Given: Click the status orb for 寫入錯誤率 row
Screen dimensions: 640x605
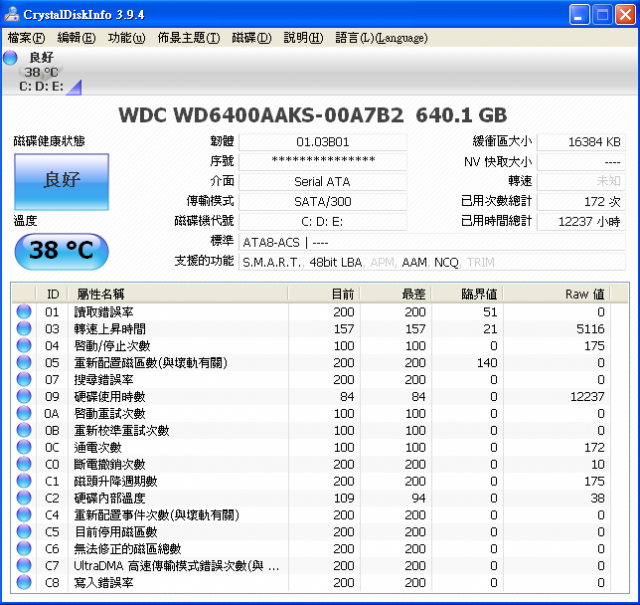Looking at the screenshot, I should [x=24, y=582].
